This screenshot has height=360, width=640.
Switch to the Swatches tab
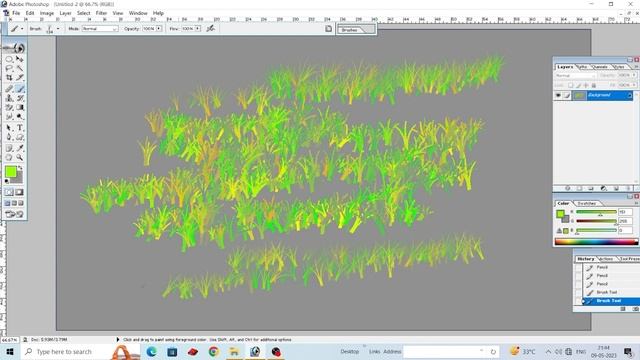(587, 203)
